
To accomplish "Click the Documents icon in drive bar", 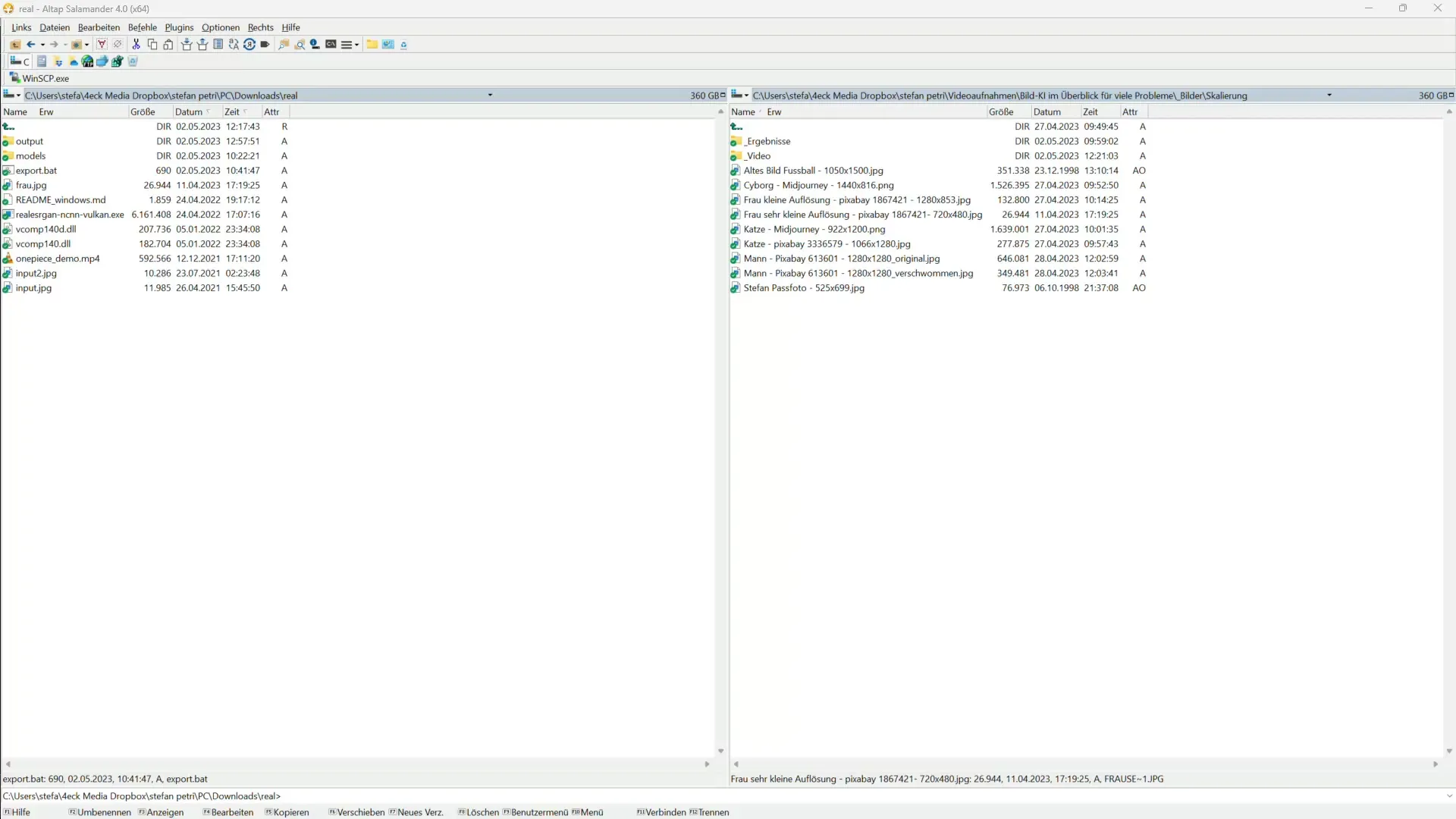I will tap(42, 61).
